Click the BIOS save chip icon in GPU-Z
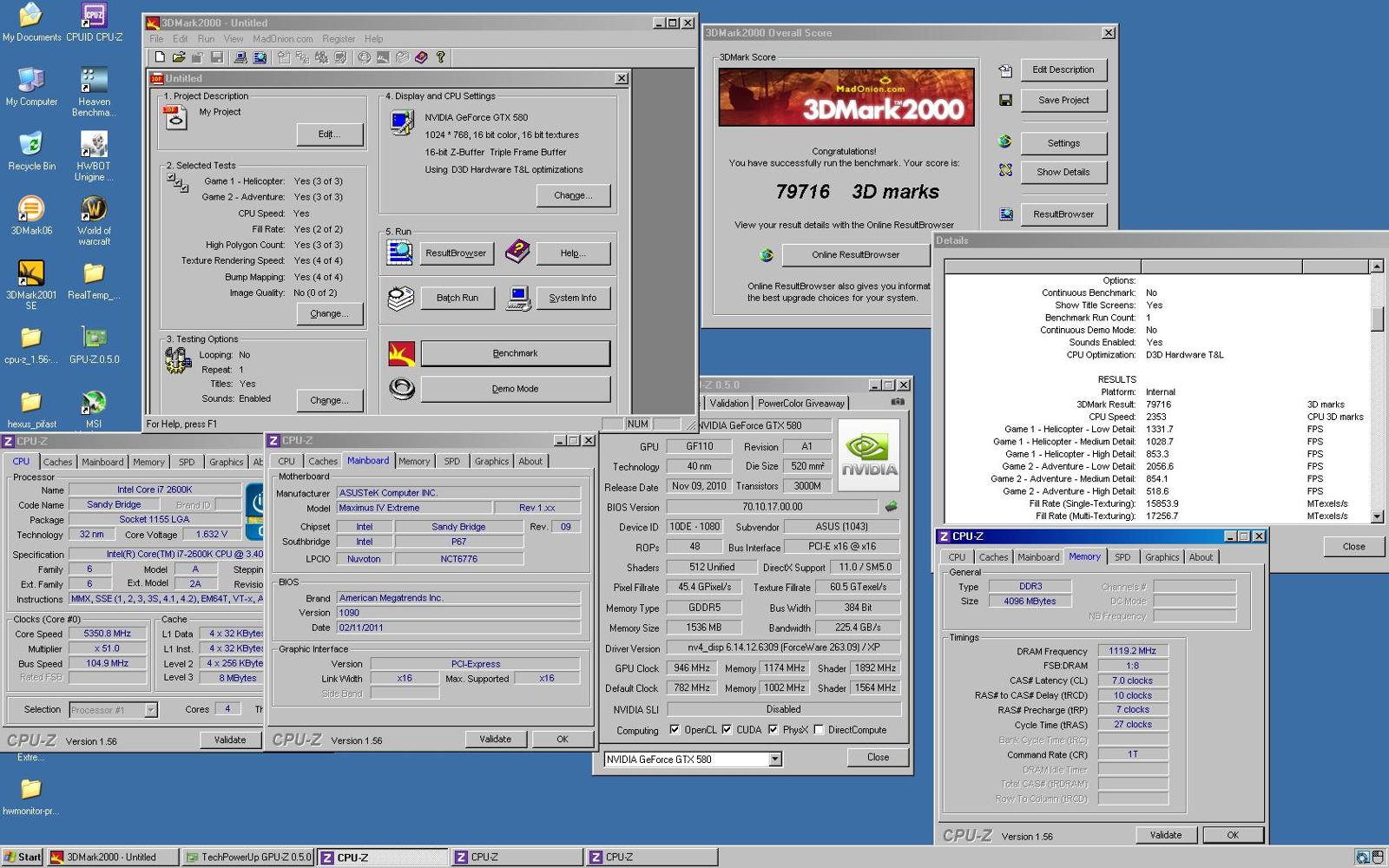This screenshot has height=868, width=1389. pyautogui.click(x=891, y=506)
